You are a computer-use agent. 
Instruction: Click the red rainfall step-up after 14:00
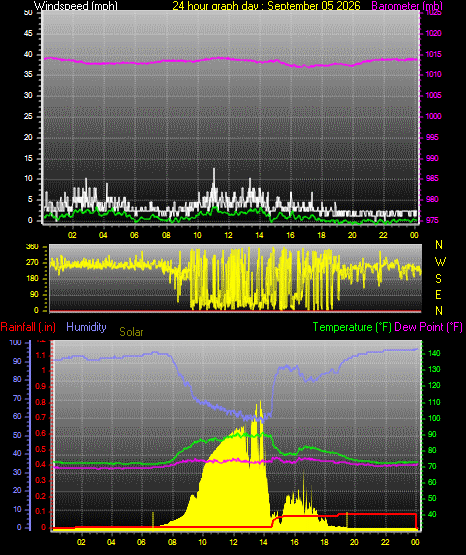point(273,522)
